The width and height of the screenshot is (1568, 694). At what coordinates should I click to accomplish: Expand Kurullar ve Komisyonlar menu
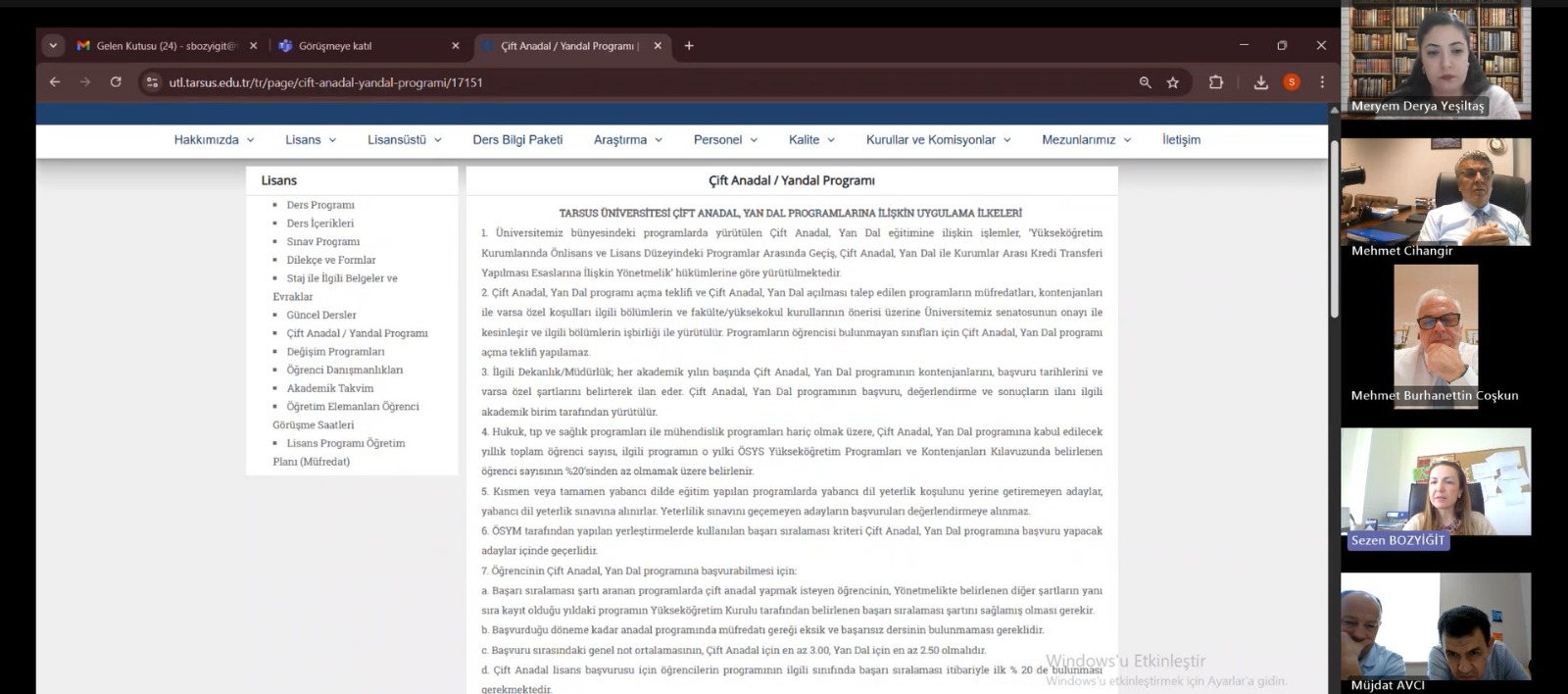(938, 140)
